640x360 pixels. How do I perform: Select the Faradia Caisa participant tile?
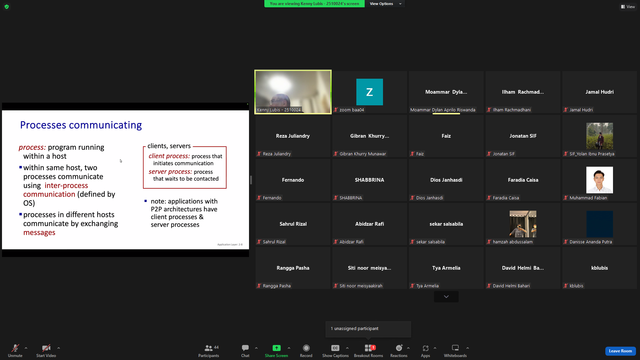coord(522,180)
